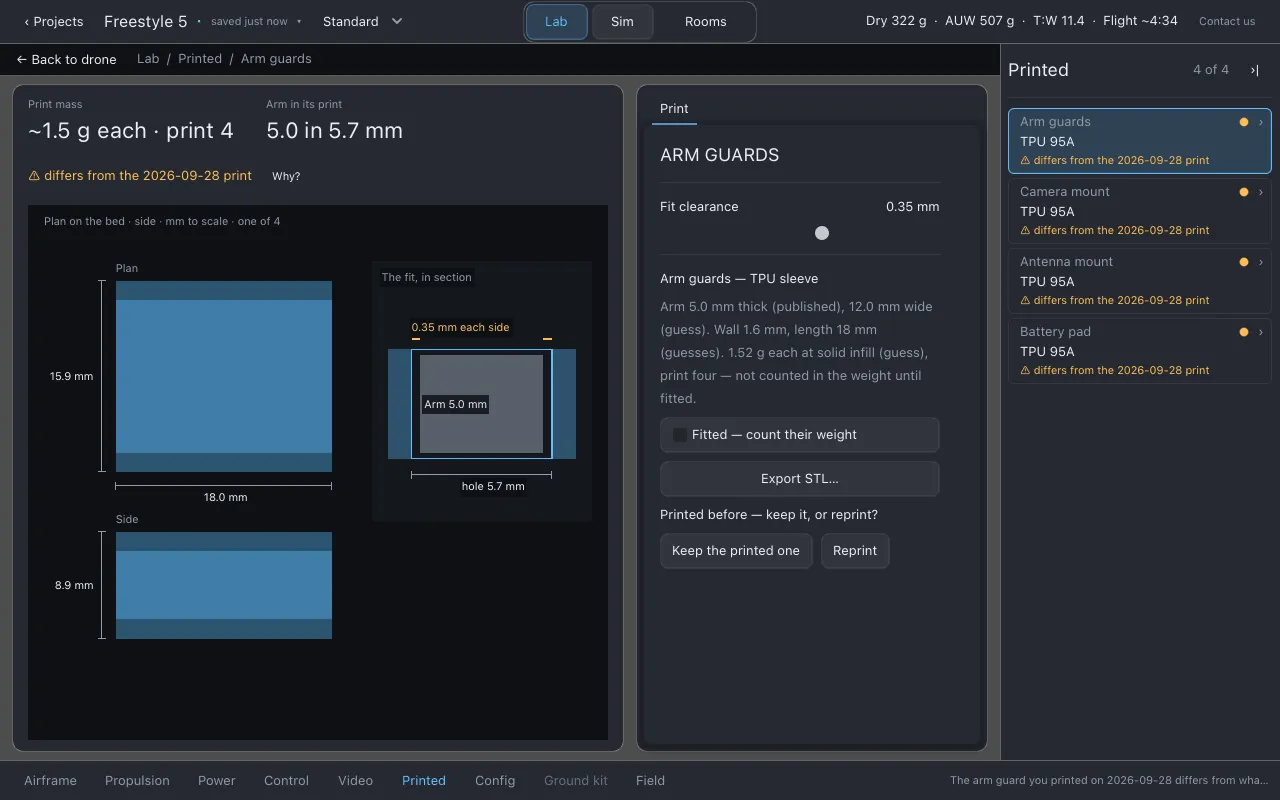The width and height of the screenshot is (1280, 800).
Task: Go back to Projects
Action: (x=54, y=21)
